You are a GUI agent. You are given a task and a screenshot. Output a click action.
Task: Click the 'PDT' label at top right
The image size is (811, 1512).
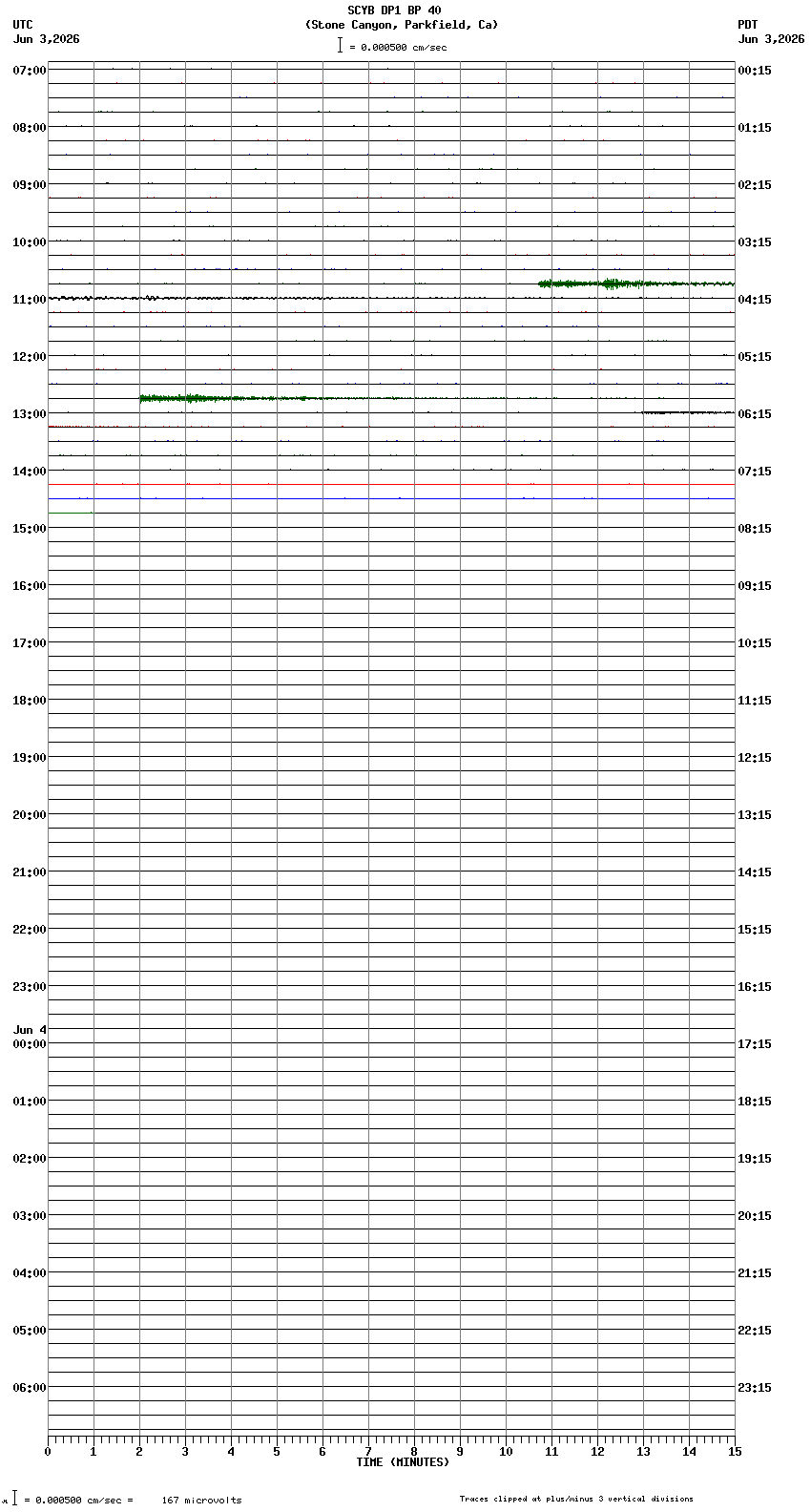pos(747,25)
